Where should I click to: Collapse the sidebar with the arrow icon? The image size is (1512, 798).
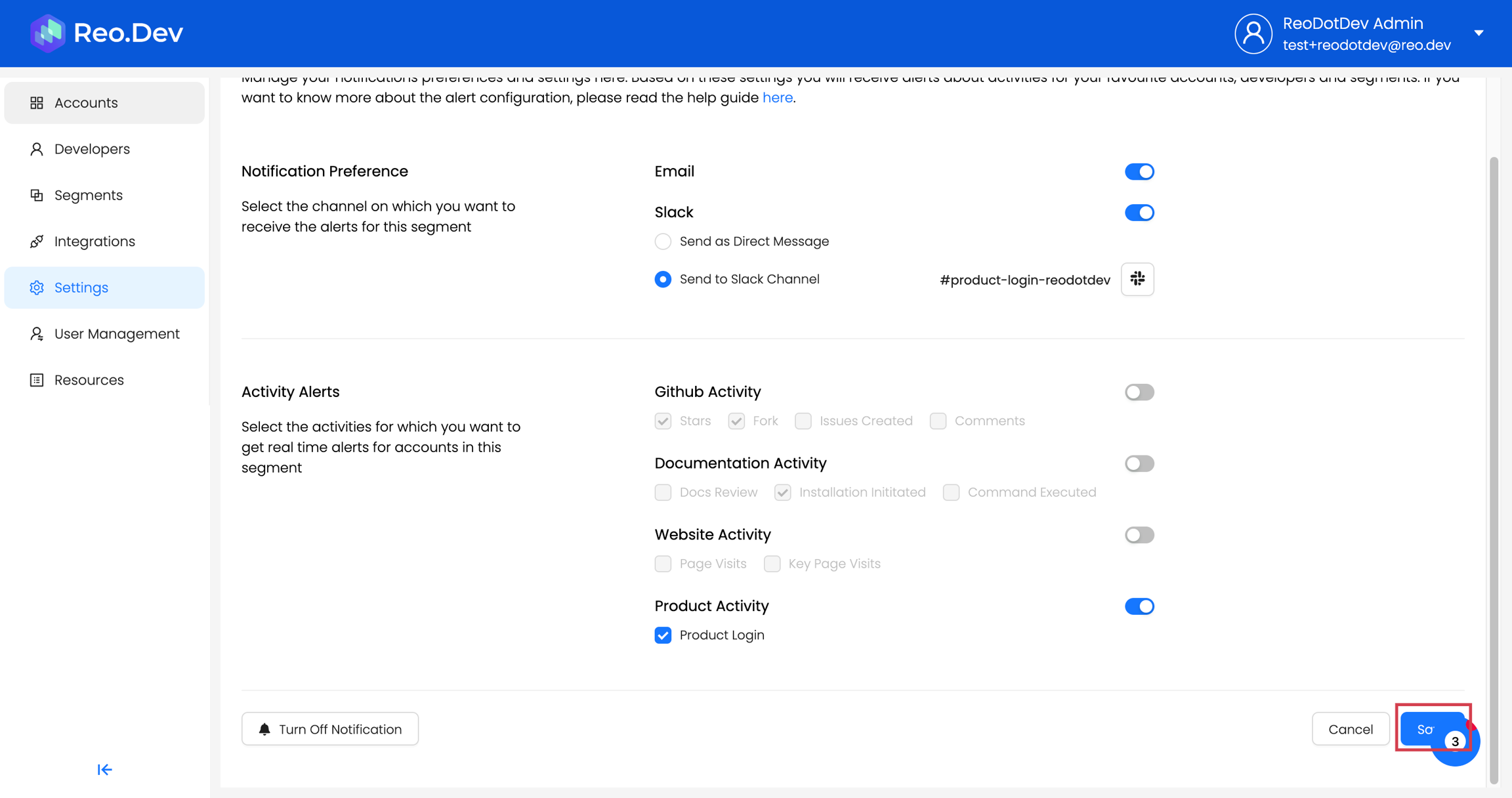pos(104,769)
